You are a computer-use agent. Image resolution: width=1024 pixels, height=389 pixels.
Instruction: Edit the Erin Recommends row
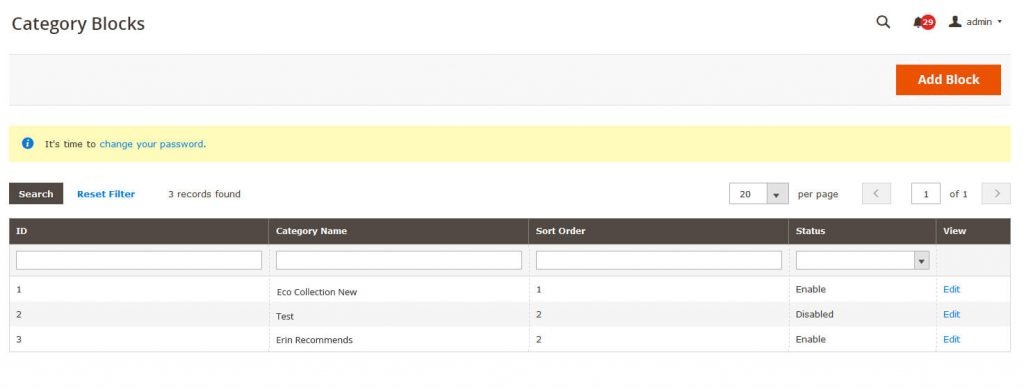(952, 339)
